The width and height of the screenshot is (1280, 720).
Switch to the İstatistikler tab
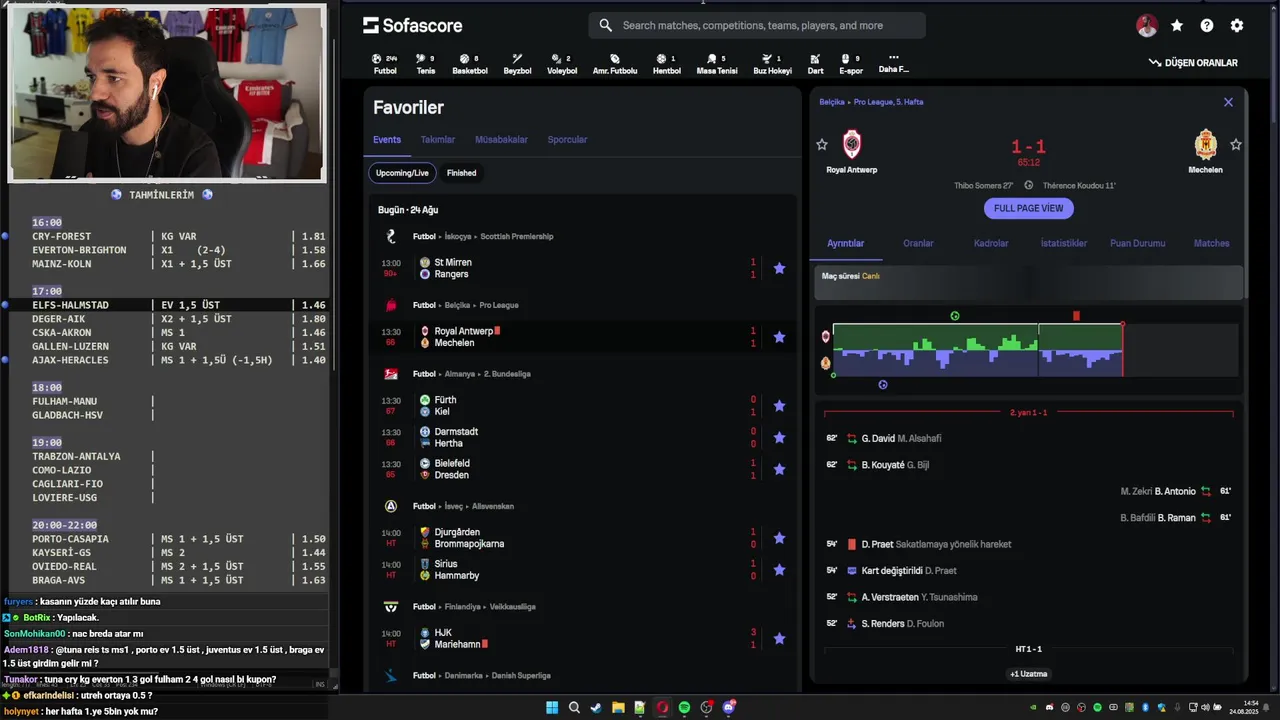point(1063,243)
